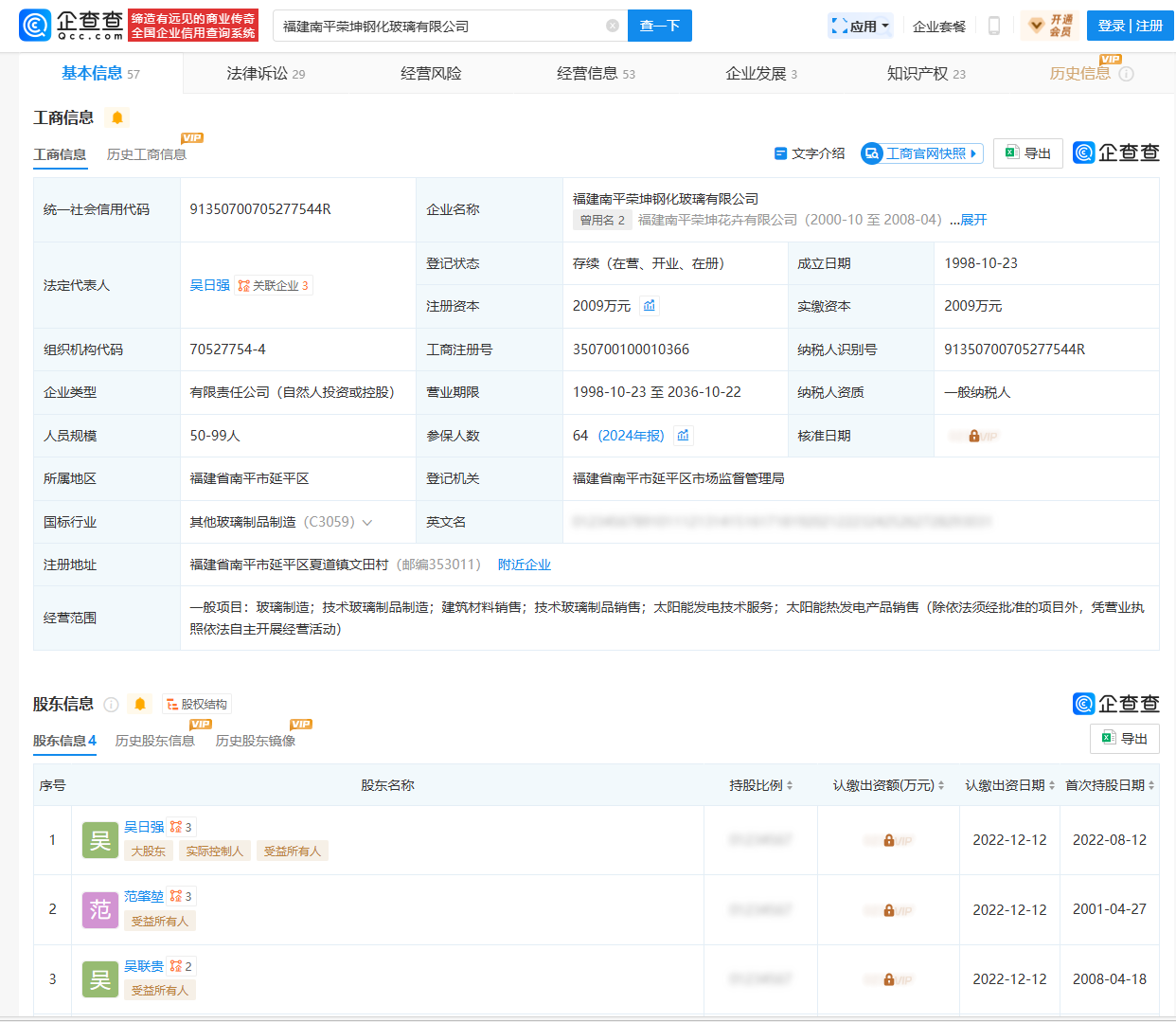The height and width of the screenshot is (1022, 1176).
Task: Switch to the 基本信息 tab
Action: 100,73
